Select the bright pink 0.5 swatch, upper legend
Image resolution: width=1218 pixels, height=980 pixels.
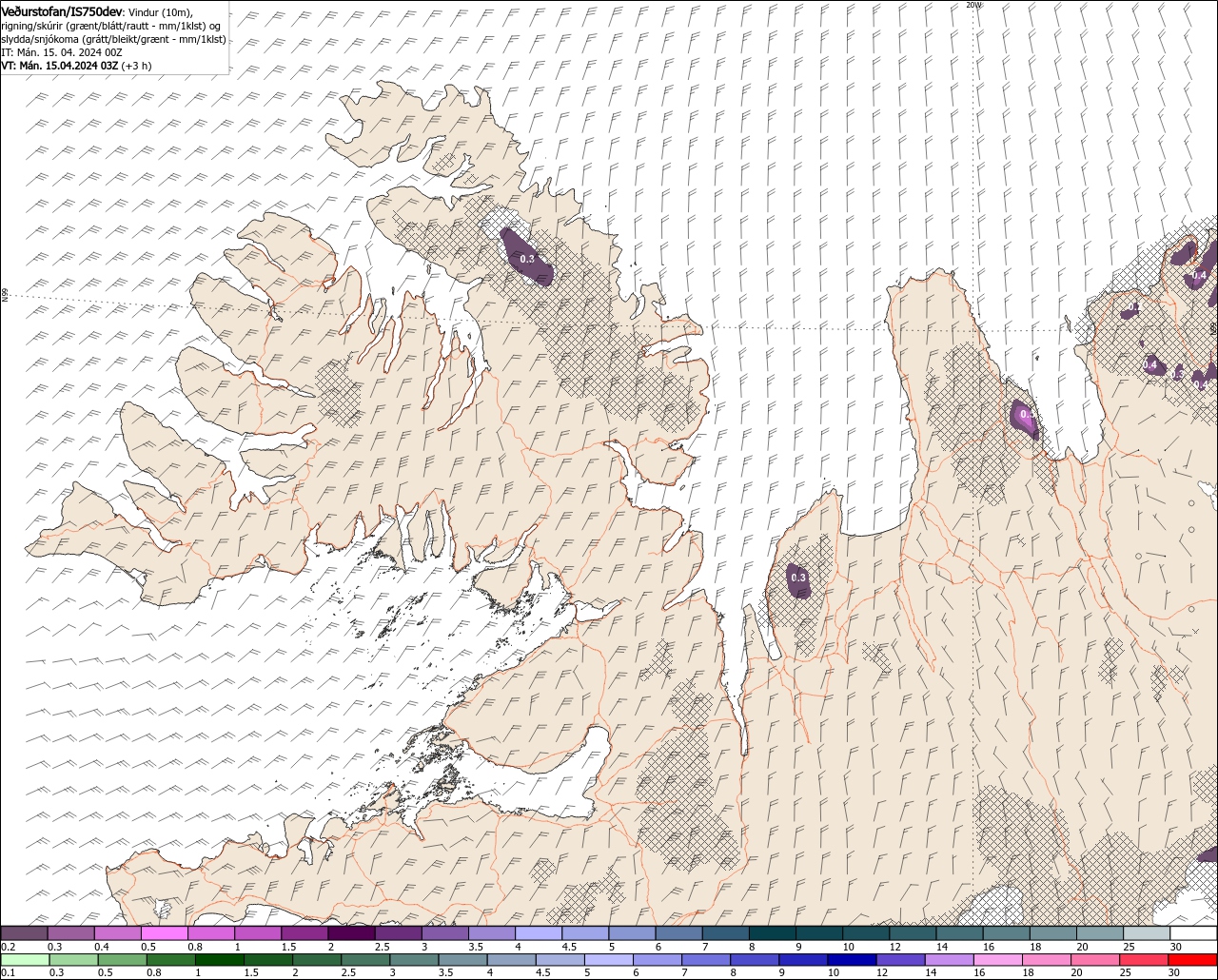pyautogui.click(x=164, y=933)
